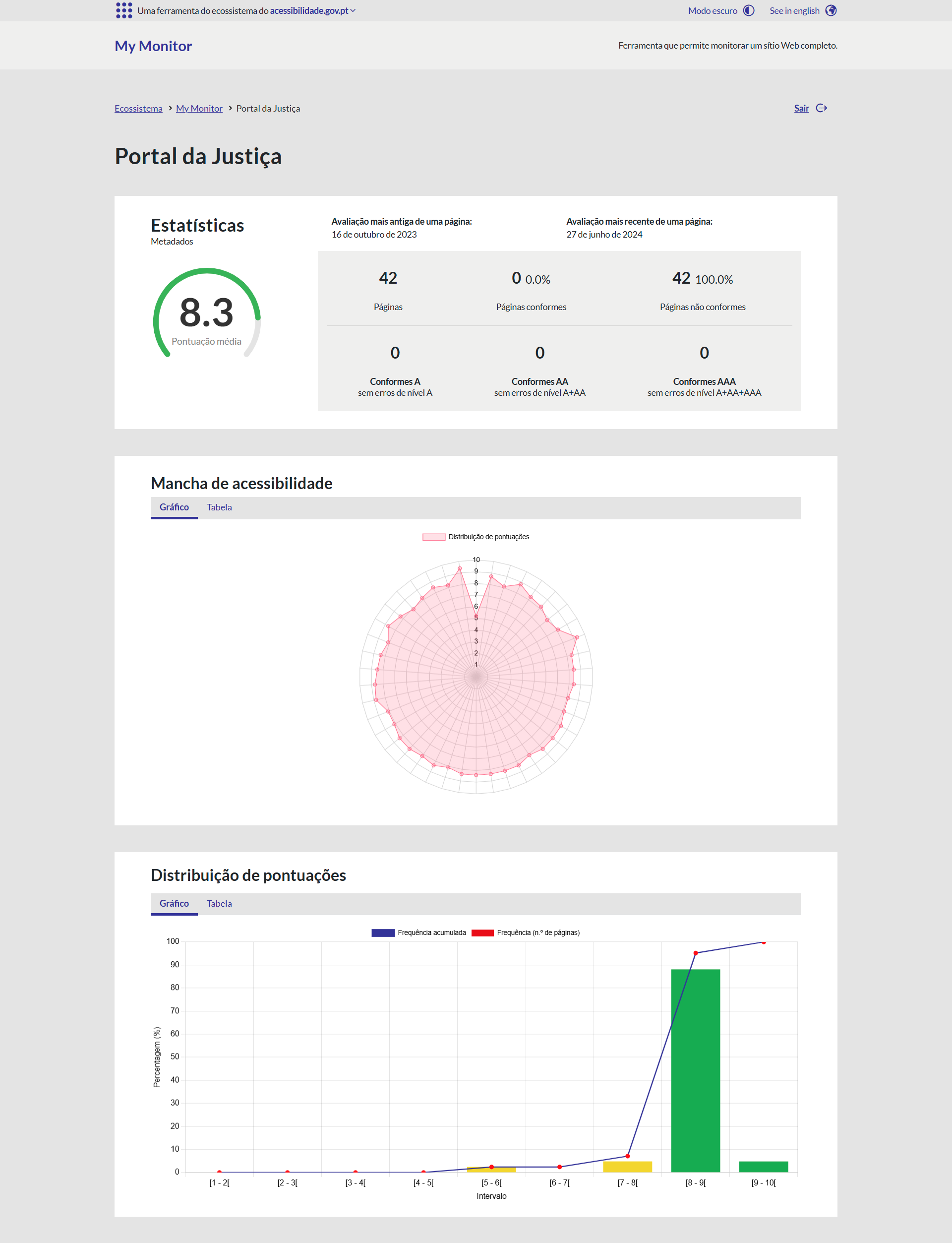Image resolution: width=952 pixels, height=1243 pixels.
Task: Select Gráfico tab under Distribuição de pontuações
Action: click(174, 904)
